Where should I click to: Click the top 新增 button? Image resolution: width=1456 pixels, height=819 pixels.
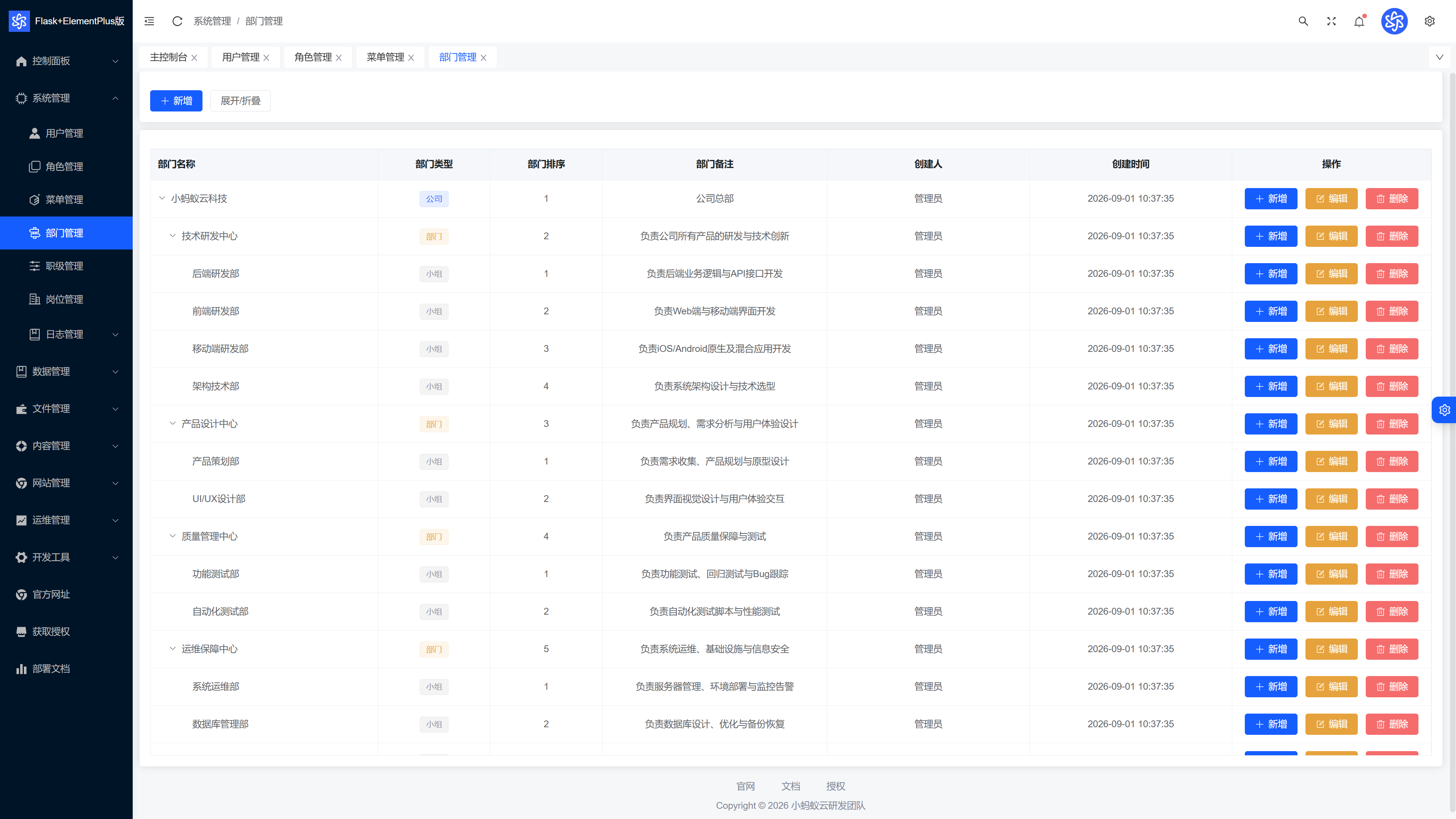176,100
